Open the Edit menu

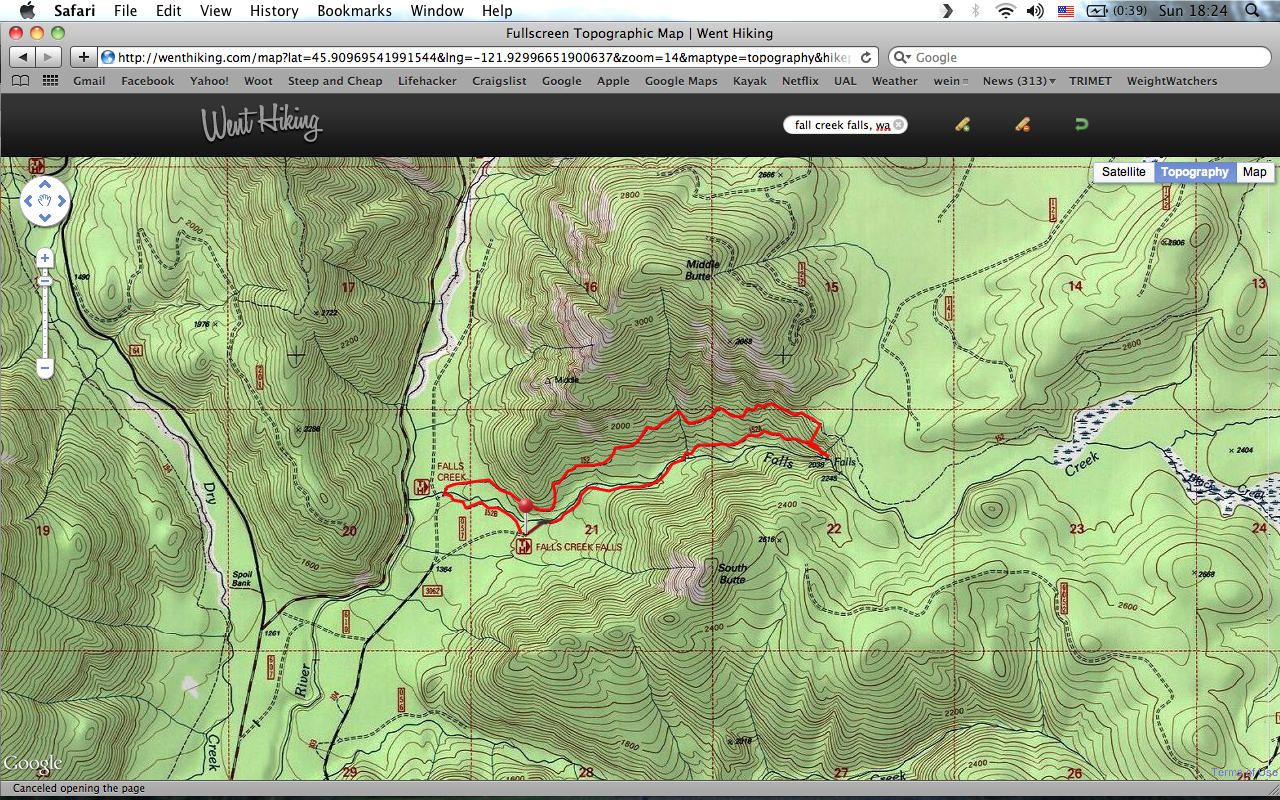(168, 11)
